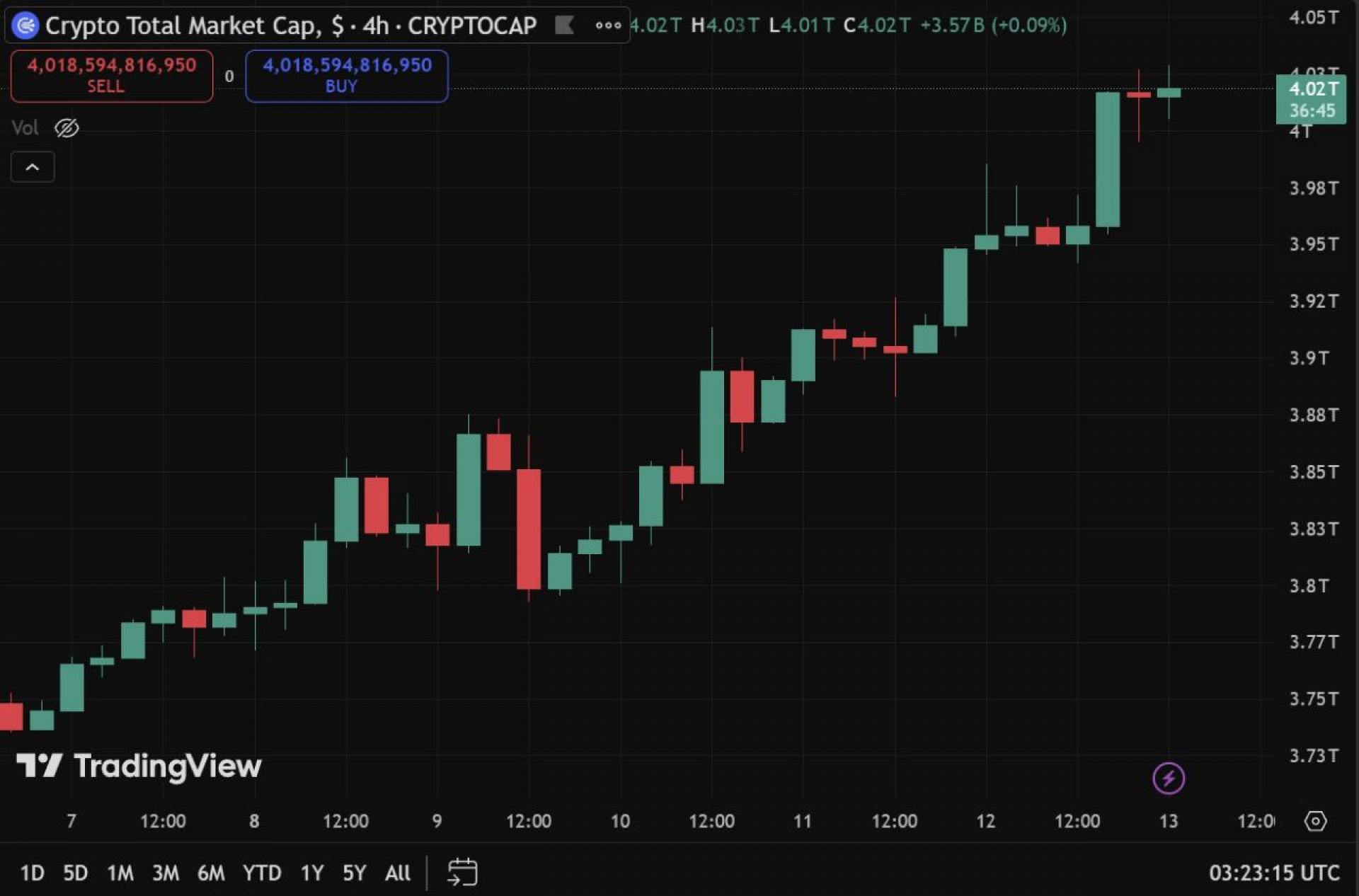Open chart settings gear icon

(1315, 821)
